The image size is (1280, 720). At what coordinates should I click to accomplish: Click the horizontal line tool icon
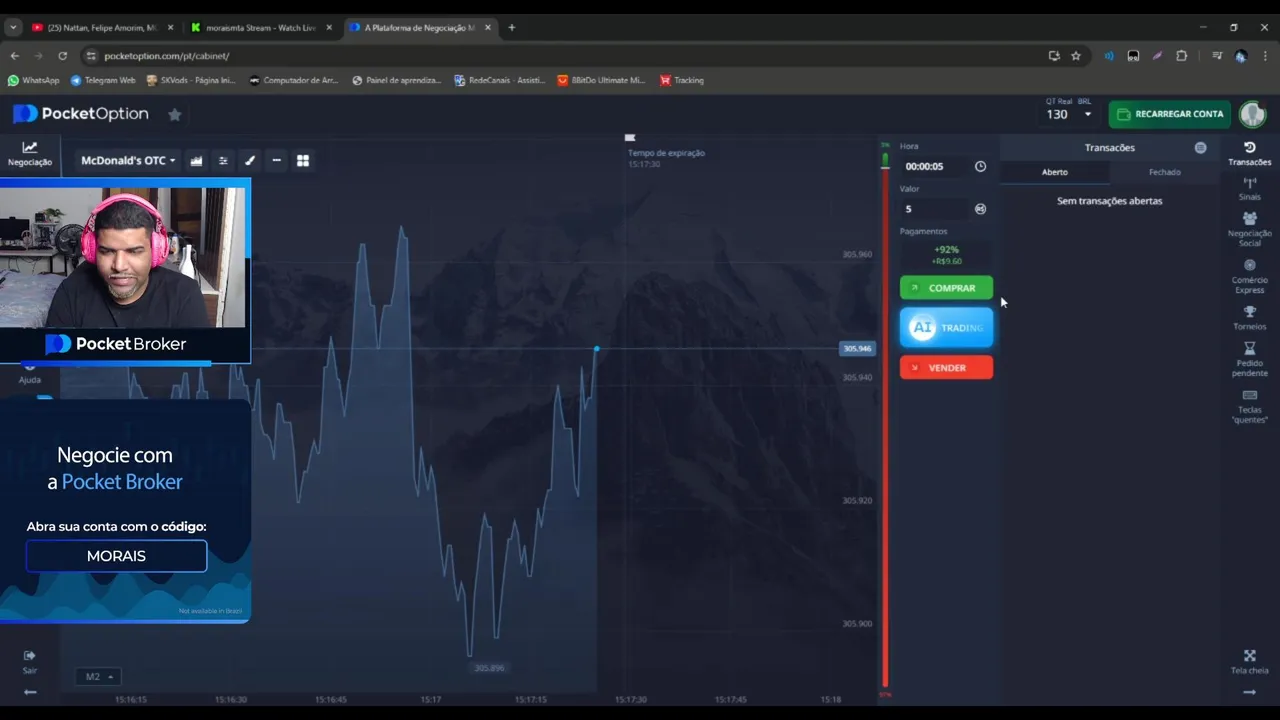[x=276, y=160]
